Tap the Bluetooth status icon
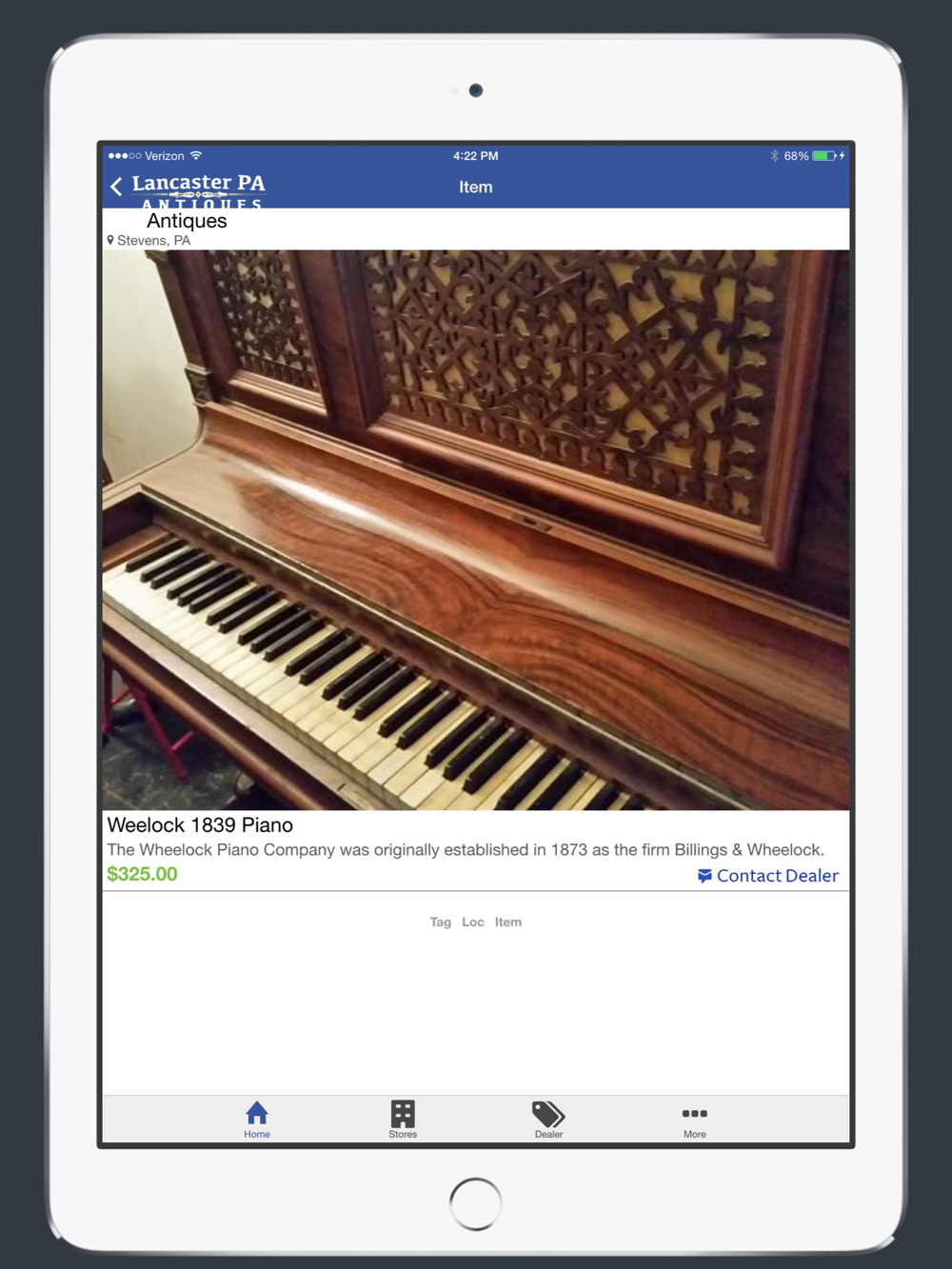The width and height of the screenshot is (952, 1269). [x=774, y=156]
